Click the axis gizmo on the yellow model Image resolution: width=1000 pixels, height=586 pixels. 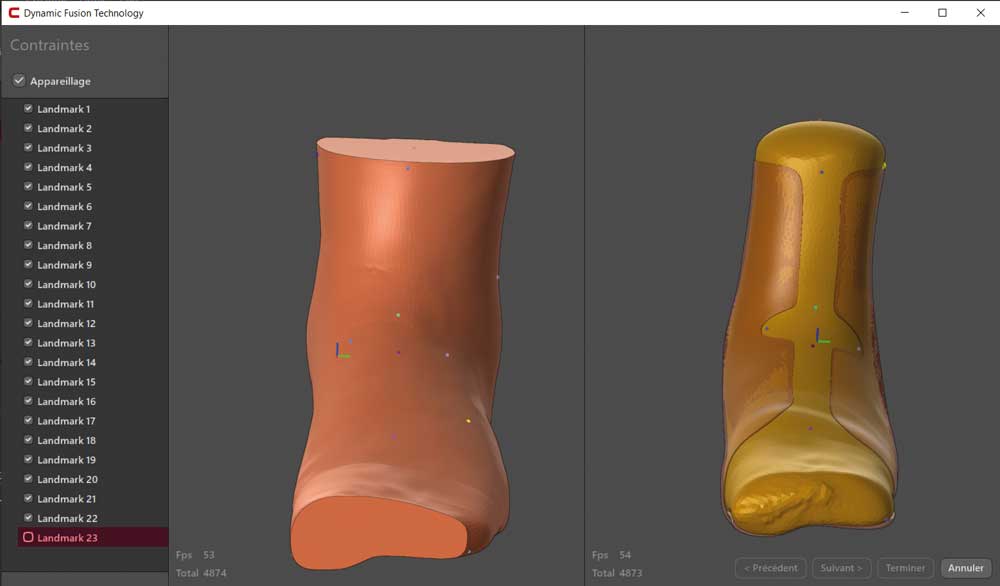(x=820, y=337)
